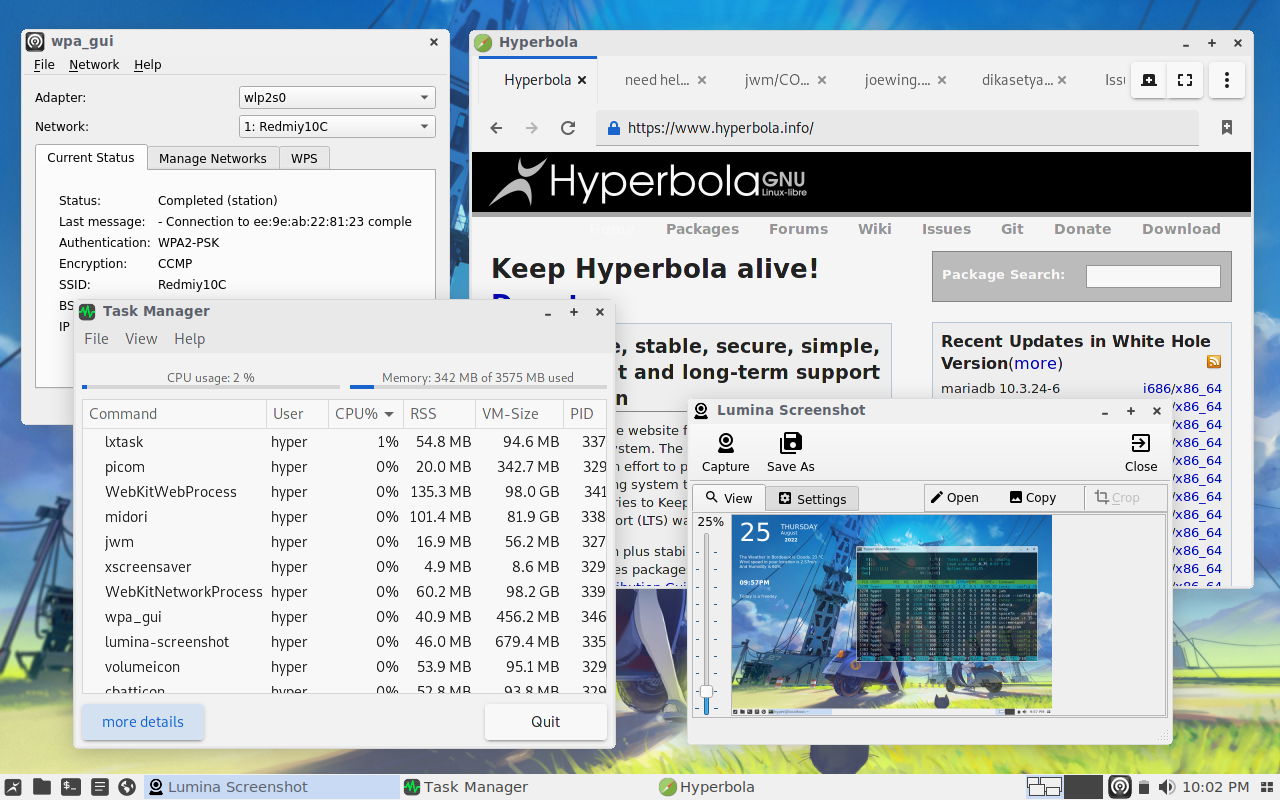Screen dimensions: 1280x800
Task: Open the text editor taskbar launcher
Action: (99, 787)
